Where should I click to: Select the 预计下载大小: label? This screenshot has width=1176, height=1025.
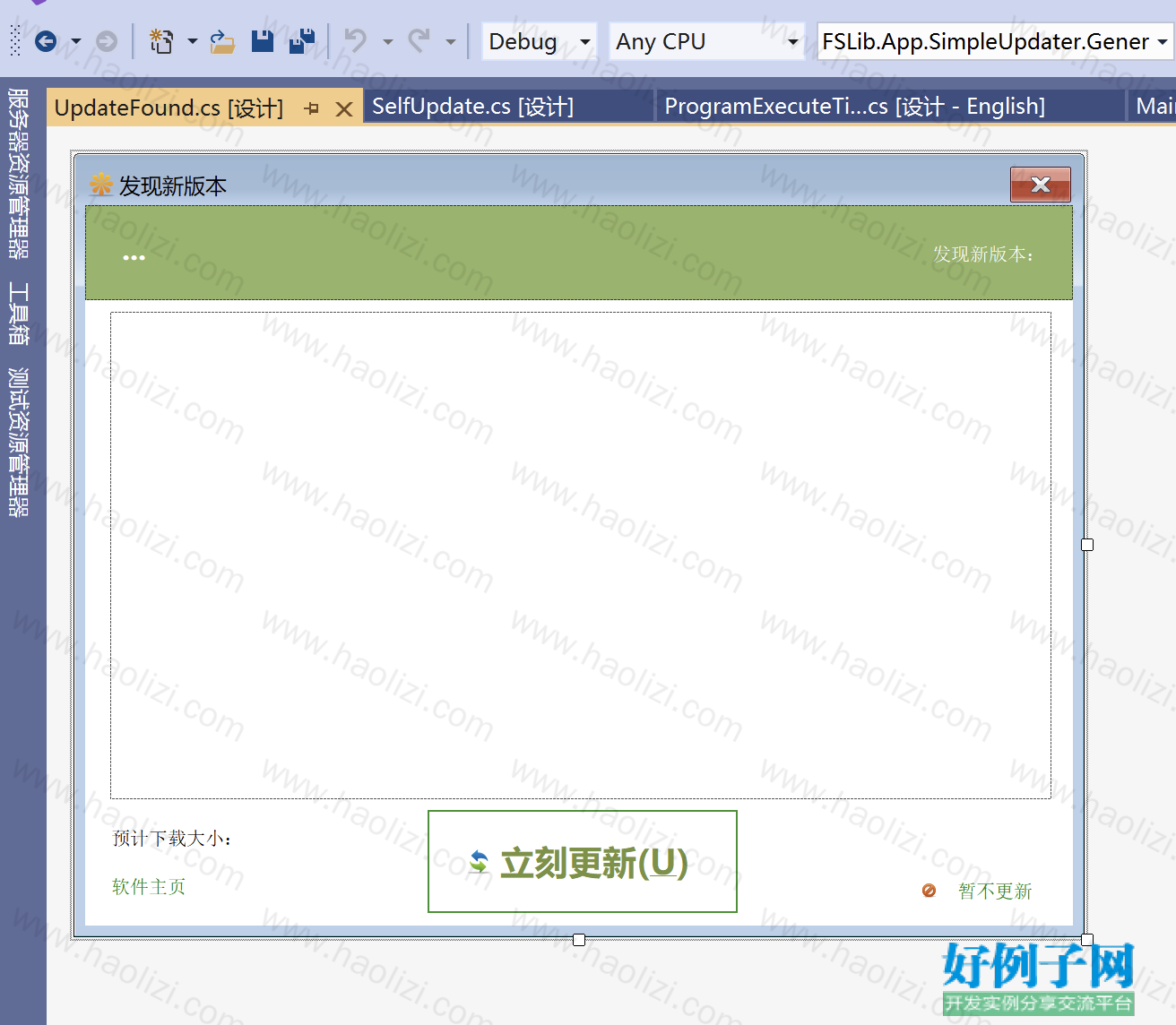(x=172, y=839)
